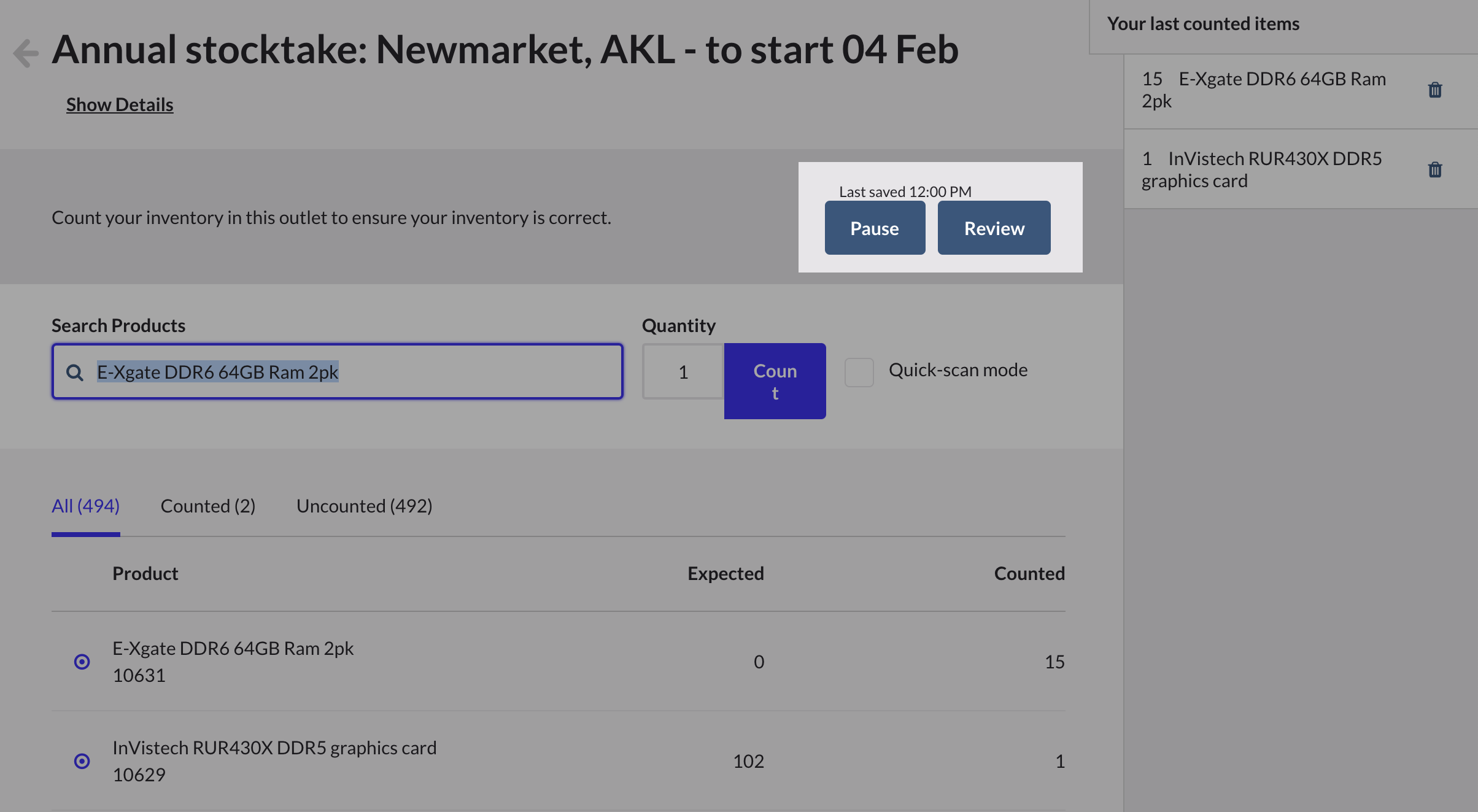Screen dimensions: 1478x812
Task: Click the target icon beside InVistech RUR430X row
Action: pos(82,761)
